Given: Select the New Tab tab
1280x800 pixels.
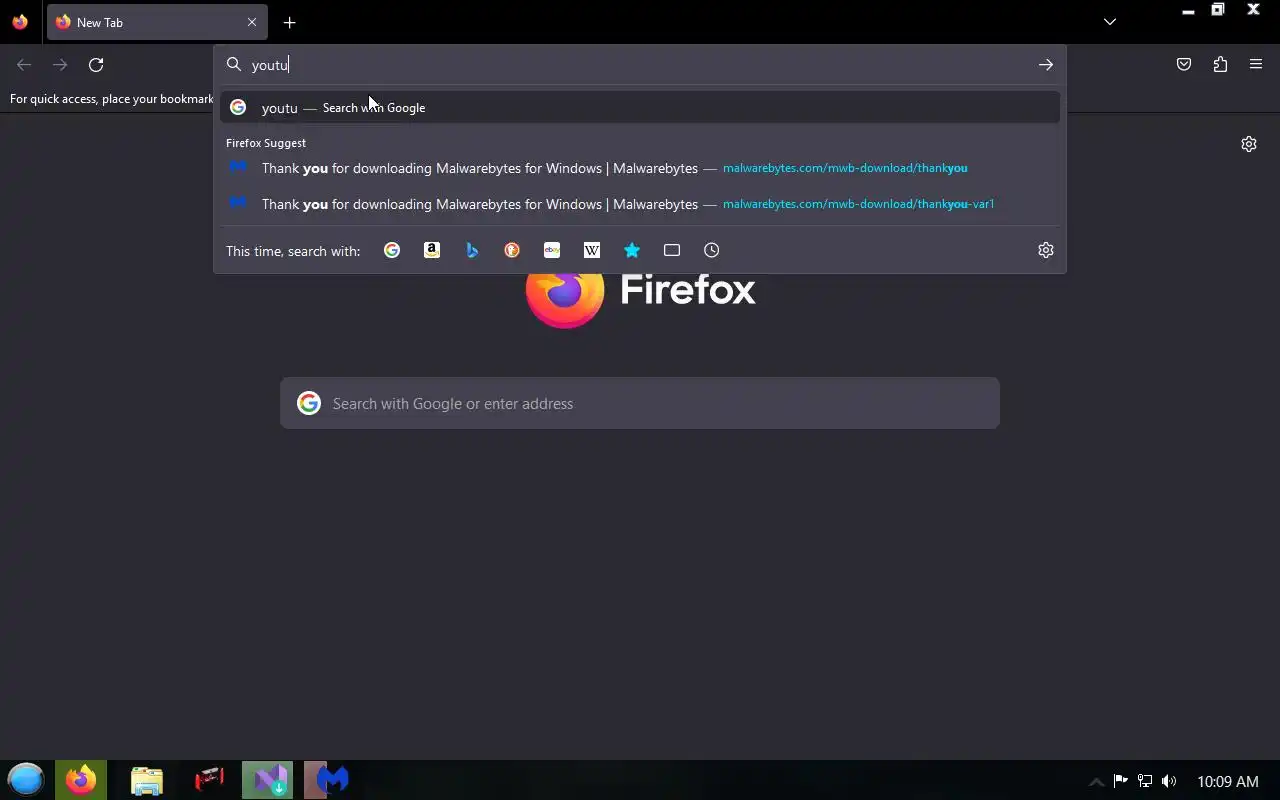Looking at the screenshot, I should (157, 22).
